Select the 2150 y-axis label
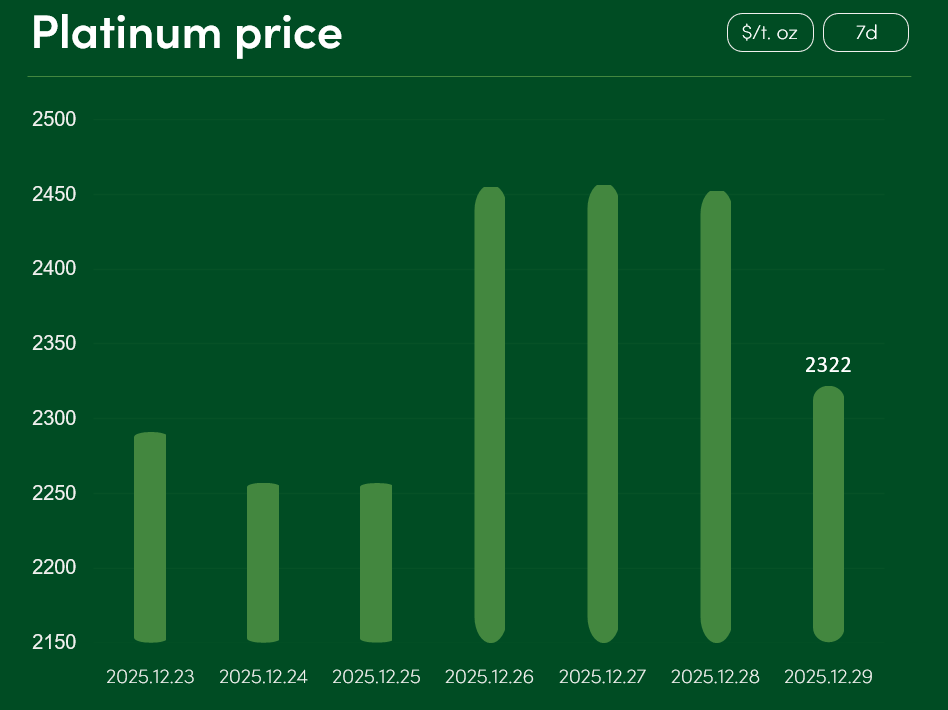 [x=55, y=641]
